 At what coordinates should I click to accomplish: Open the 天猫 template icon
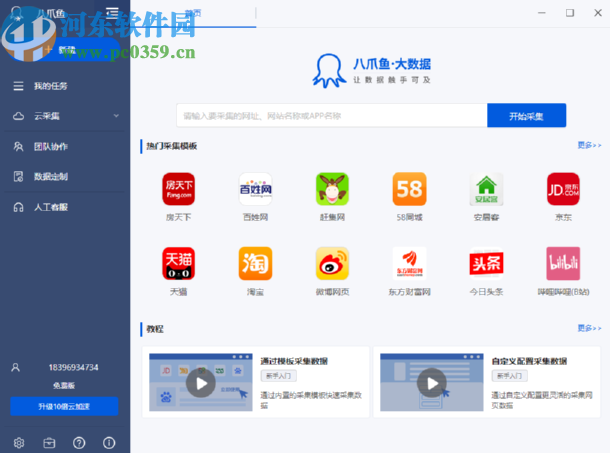[179, 263]
